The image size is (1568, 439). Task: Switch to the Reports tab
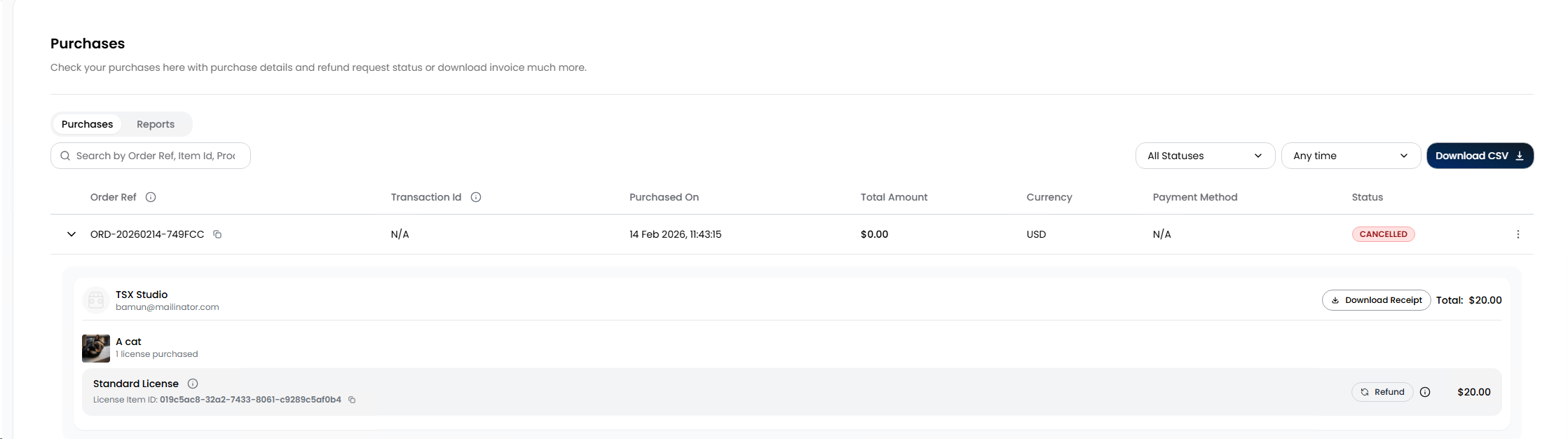click(x=156, y=124)
